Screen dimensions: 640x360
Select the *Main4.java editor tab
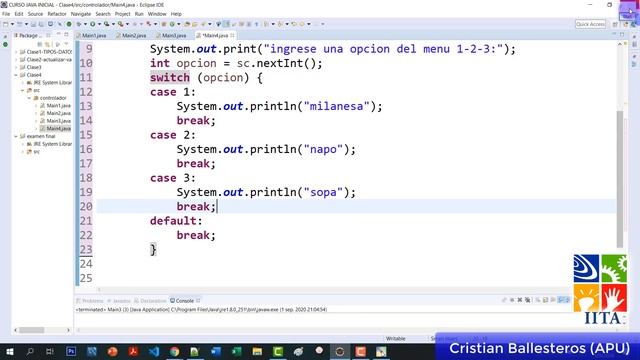tap(215, 36)
